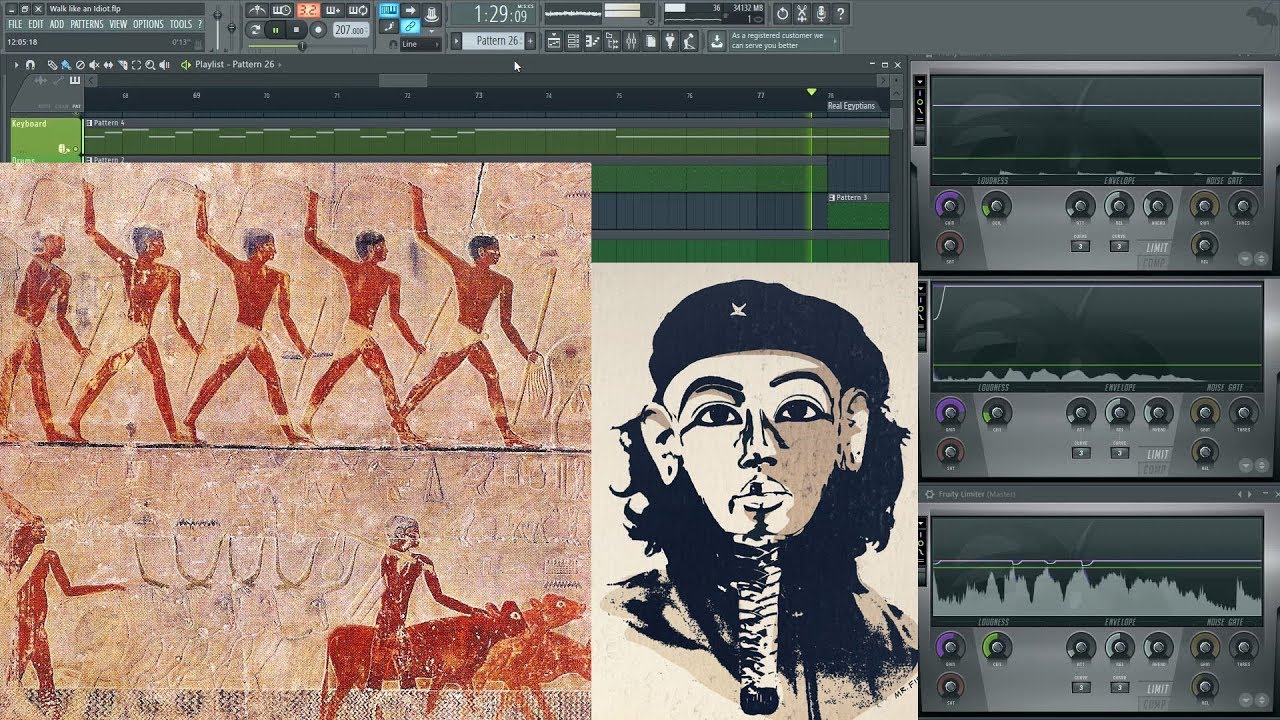Click the Pattern 3 clip in playlist
Image resolution: width=1280 pixels, height=720 pixels.
tap(858, 211)
